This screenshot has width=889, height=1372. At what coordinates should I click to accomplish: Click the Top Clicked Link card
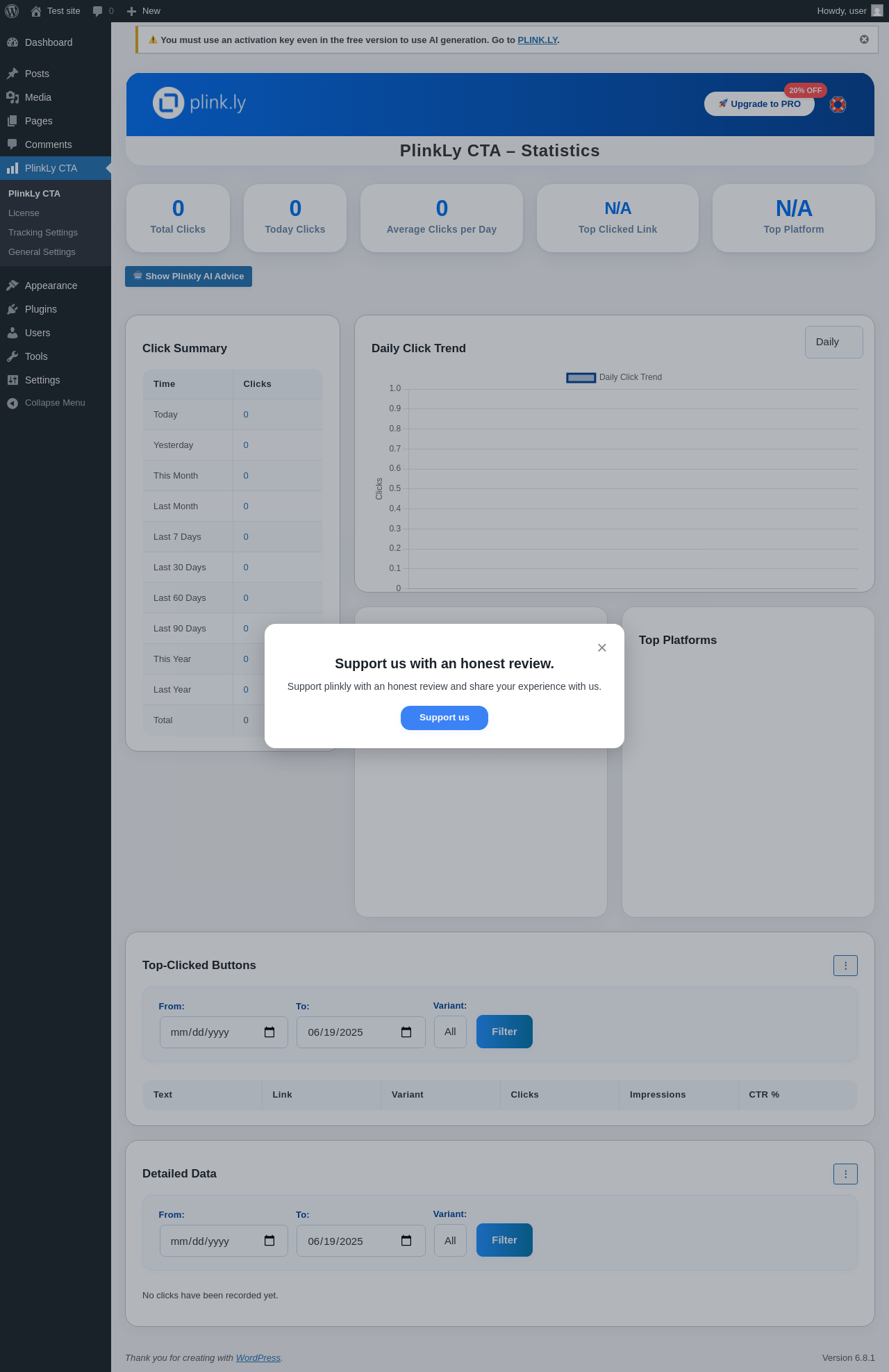(x=617, y=218)
